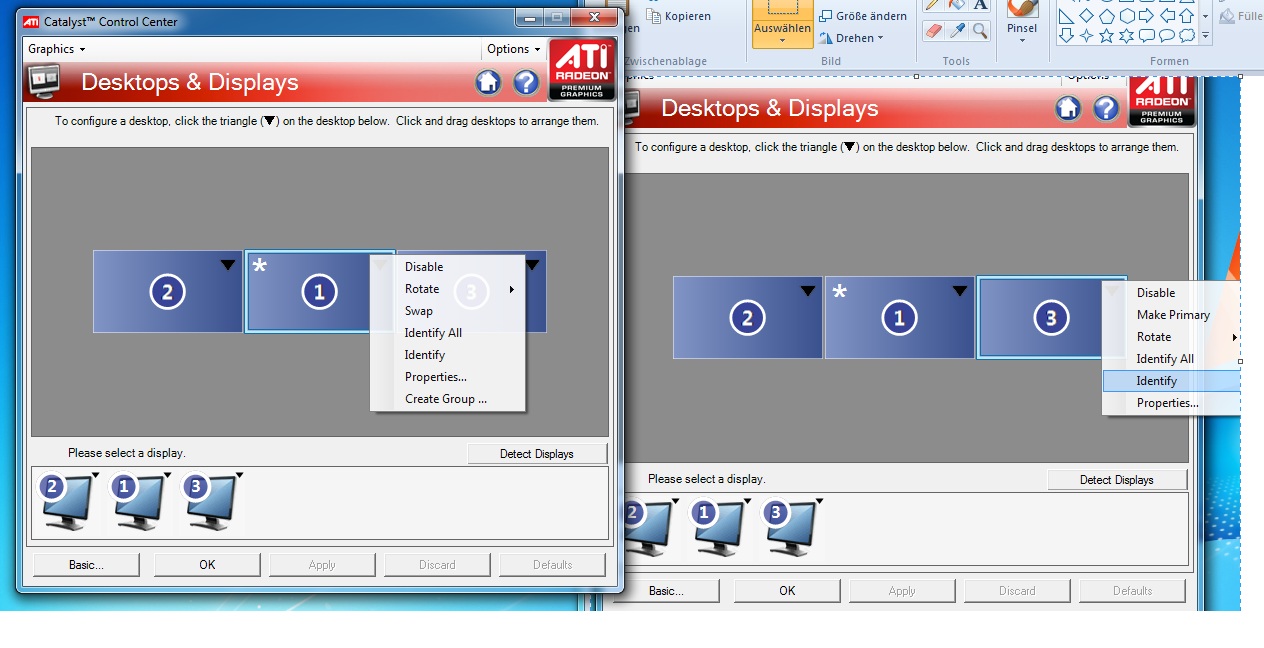The image size is (1264, 648).
Task: Choose the cloud callout shape in Paint
Action: pyautogui.click(x=1187, y=36)
